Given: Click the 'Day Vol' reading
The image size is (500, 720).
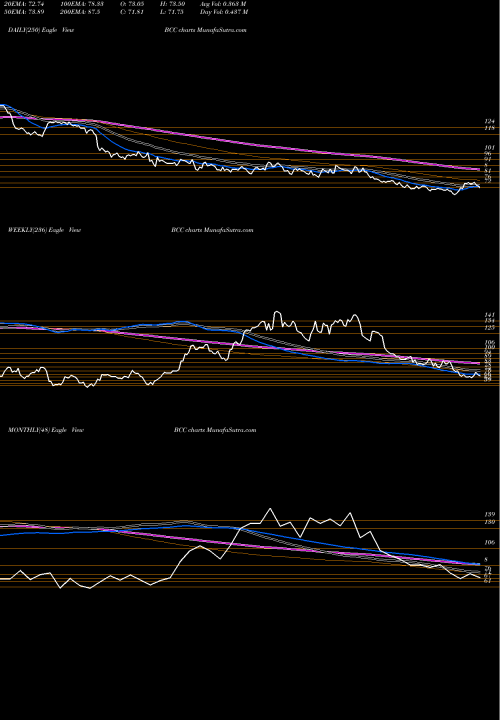Looking at the screenshot, I should pos(224,12).
